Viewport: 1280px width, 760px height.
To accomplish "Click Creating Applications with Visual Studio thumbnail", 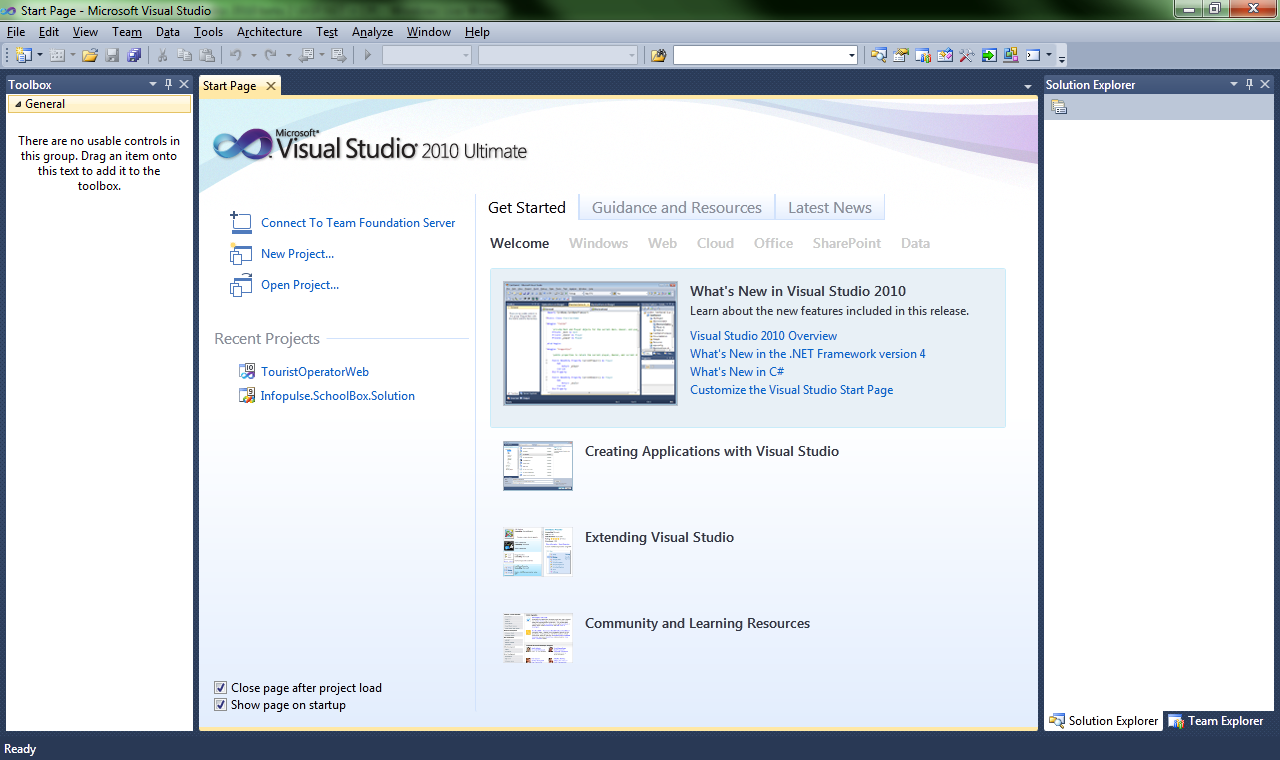I will pos(538,466).
